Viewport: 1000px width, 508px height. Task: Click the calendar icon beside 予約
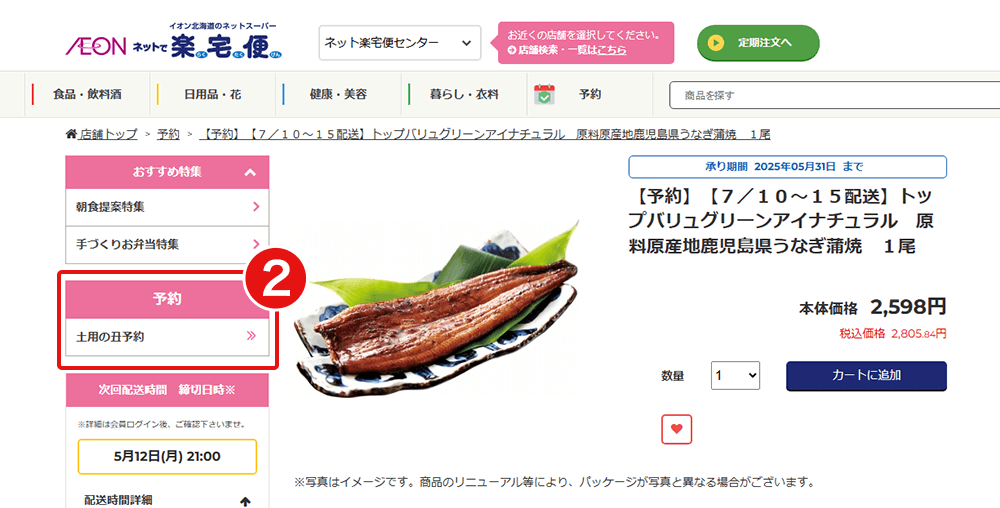(544, 94)
